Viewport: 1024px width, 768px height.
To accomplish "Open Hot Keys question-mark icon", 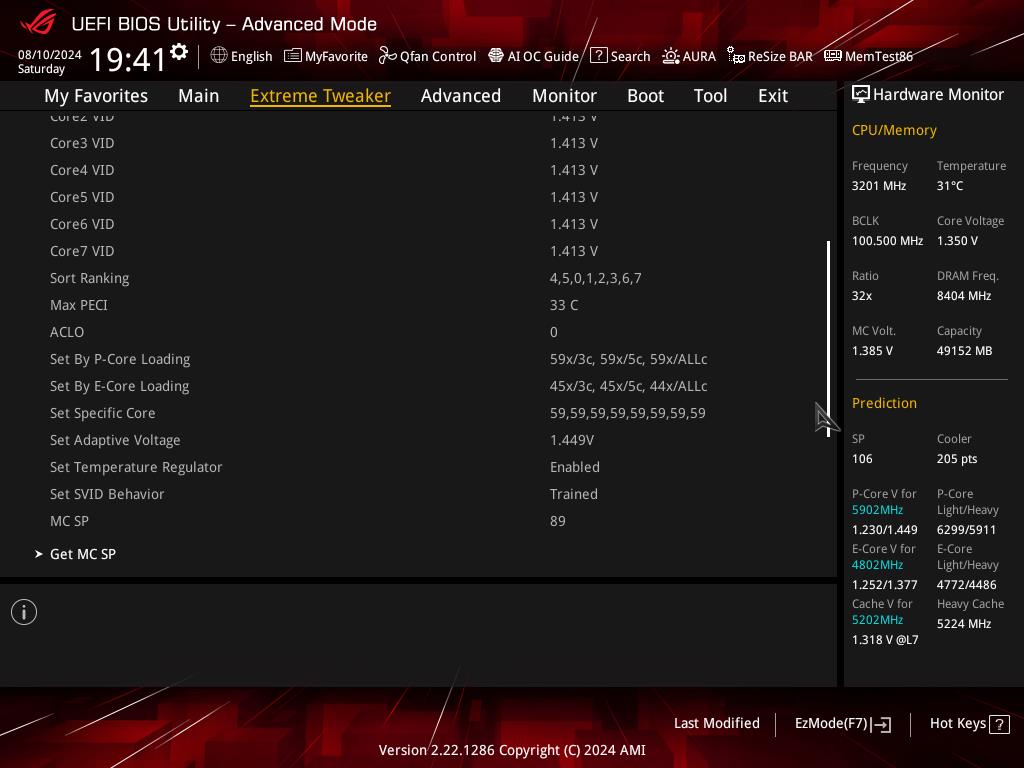I will click(x=999, y=724).
